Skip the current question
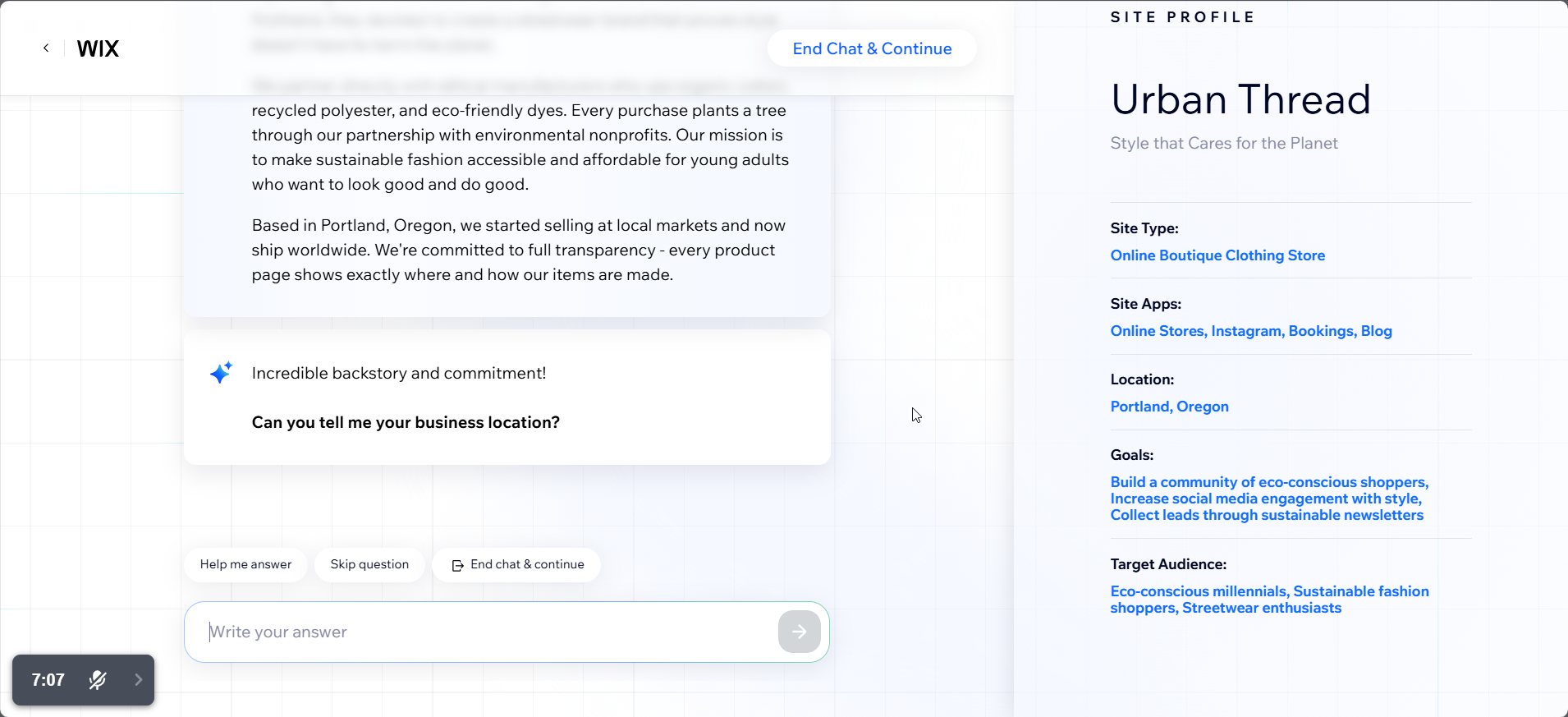This screenshot has height=717, width=1568. coord(369,564)
